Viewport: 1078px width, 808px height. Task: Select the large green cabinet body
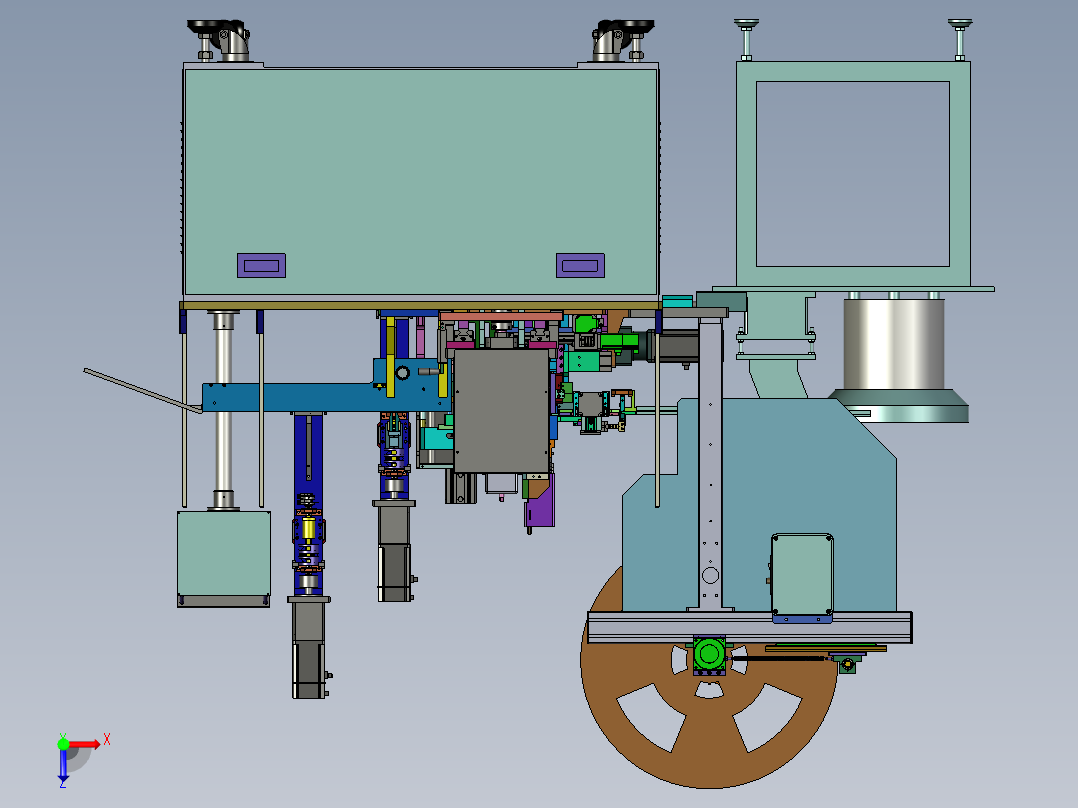(x=421, y=182)
